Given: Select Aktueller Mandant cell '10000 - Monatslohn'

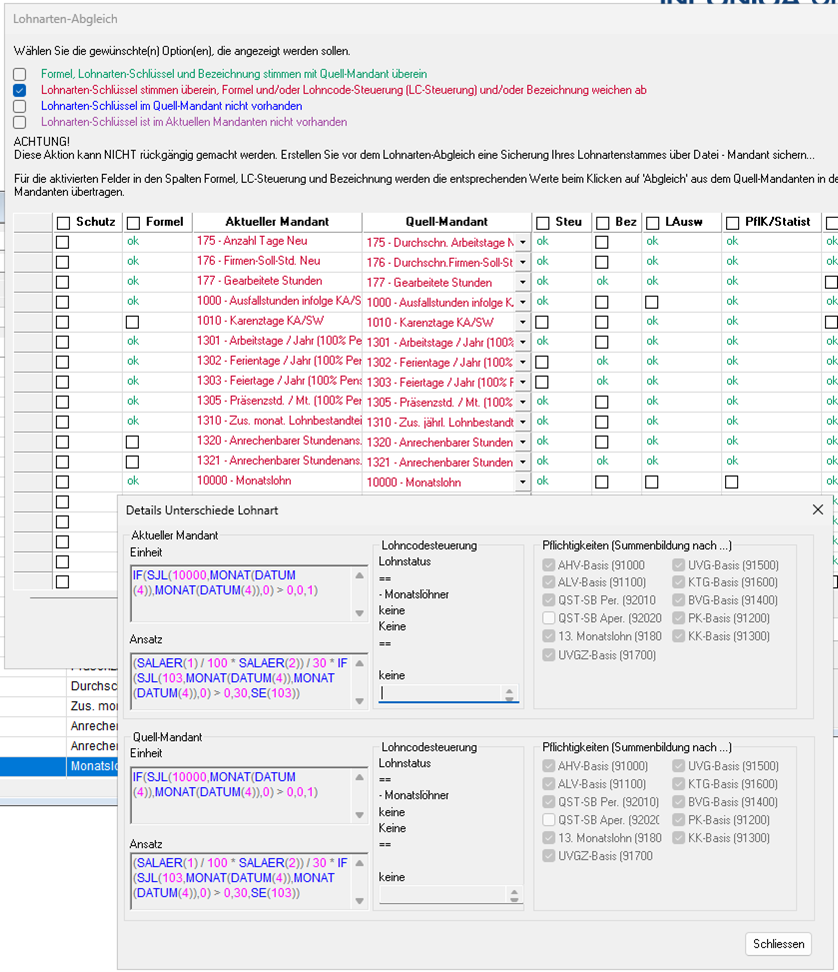Looking at the screenshot, I should pos(277,481).
